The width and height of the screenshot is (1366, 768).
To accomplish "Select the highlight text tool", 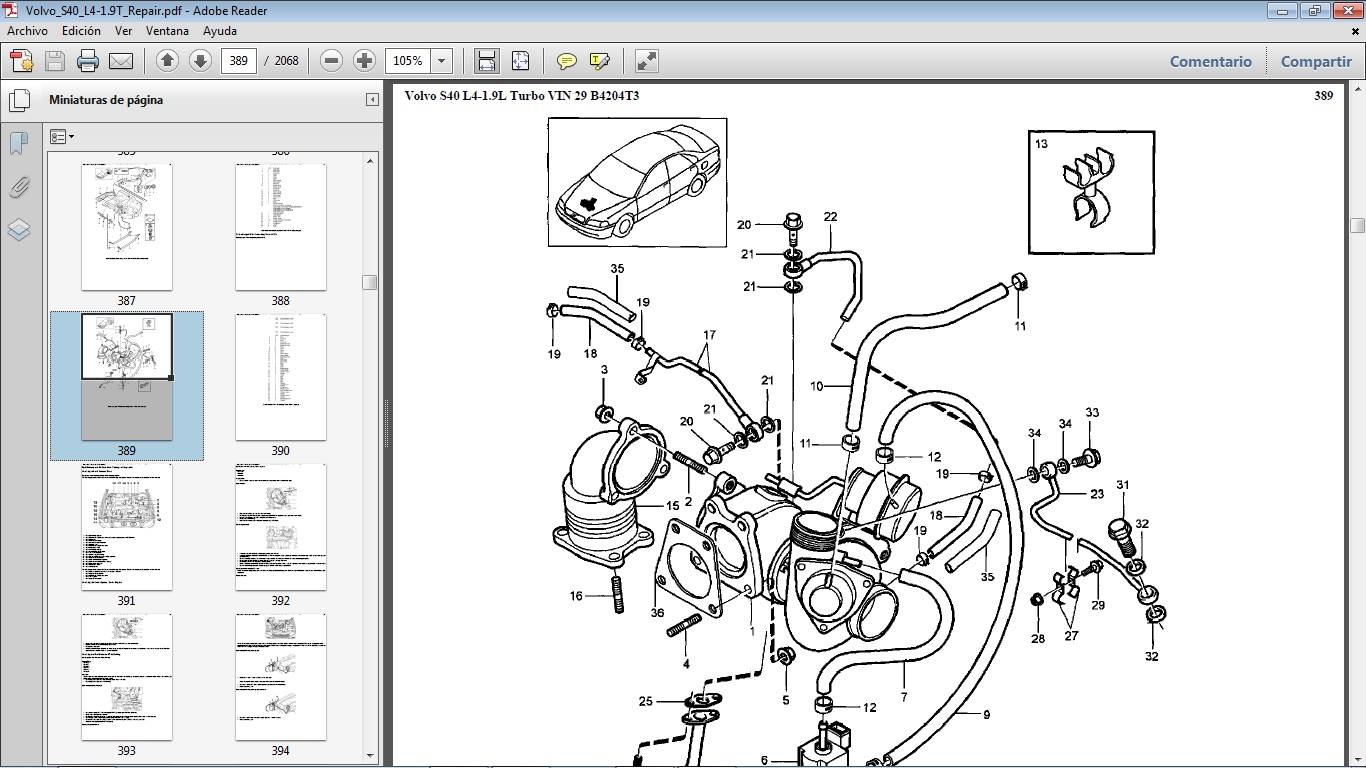I will pyautogui.click(x=600, y=61).
